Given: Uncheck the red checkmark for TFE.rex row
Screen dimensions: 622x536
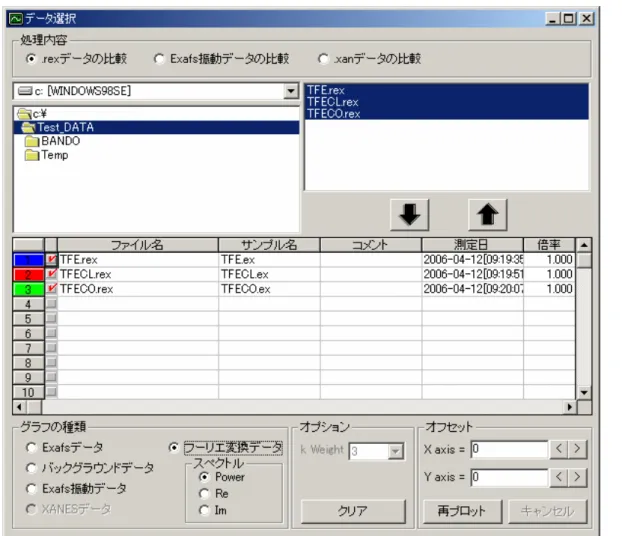Looking at the screenshot, I should coord(51,259).
